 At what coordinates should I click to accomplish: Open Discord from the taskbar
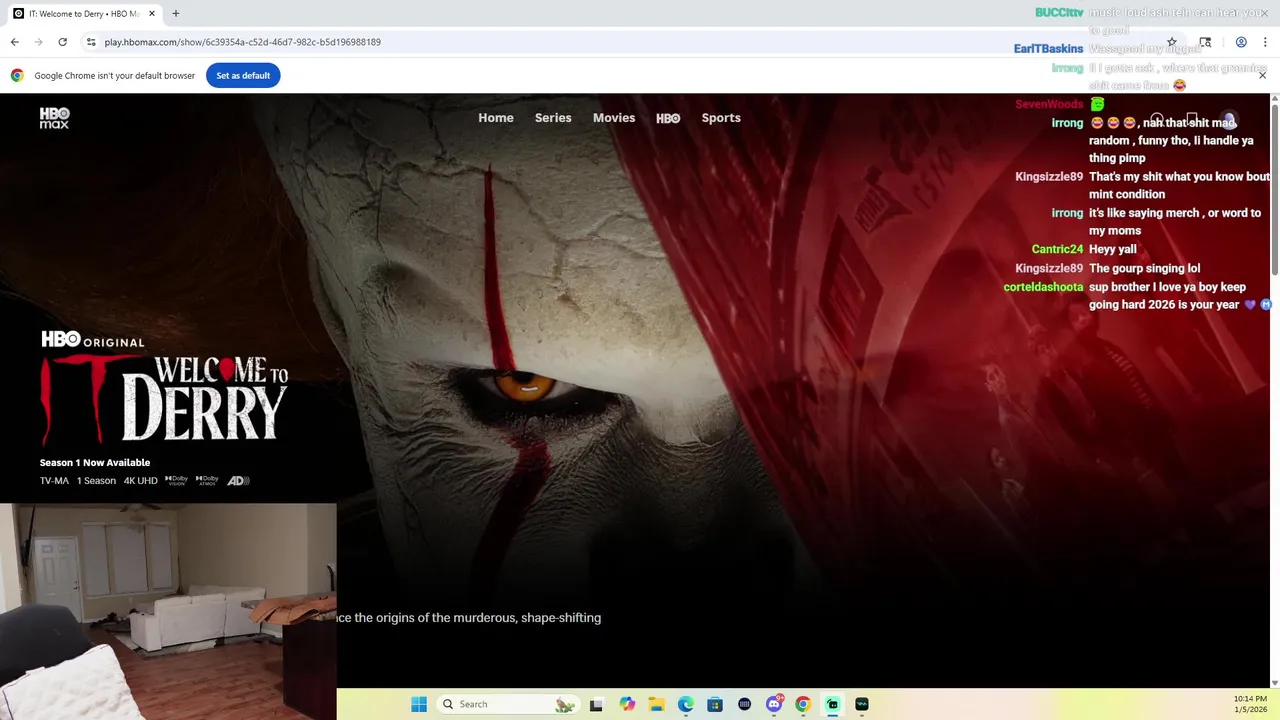click(x=774, y=704)
